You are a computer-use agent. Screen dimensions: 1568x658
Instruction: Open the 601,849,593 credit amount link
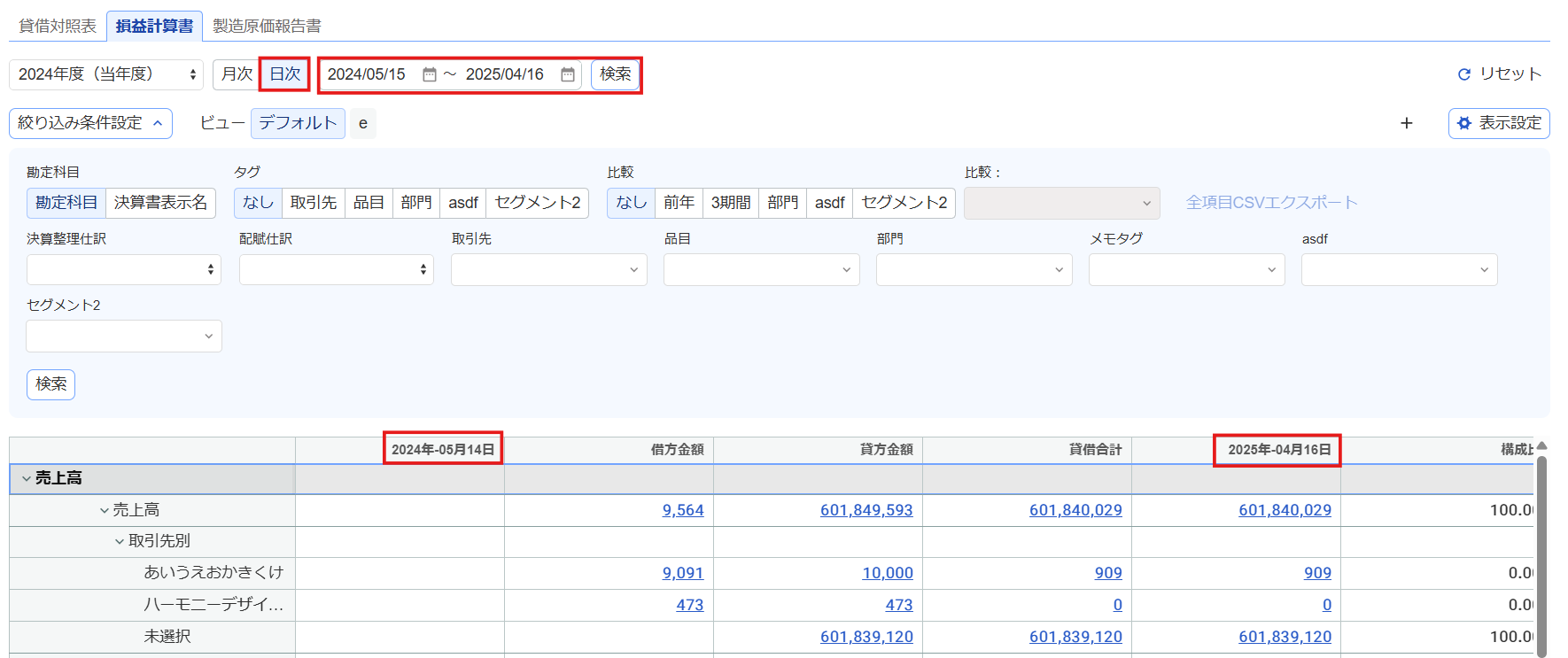[x=866, y=510]
